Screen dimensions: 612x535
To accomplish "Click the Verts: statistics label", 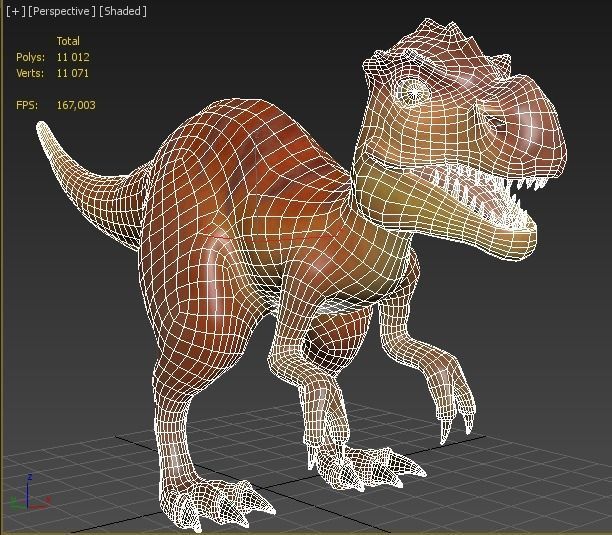I will click(x=30, y=73).
